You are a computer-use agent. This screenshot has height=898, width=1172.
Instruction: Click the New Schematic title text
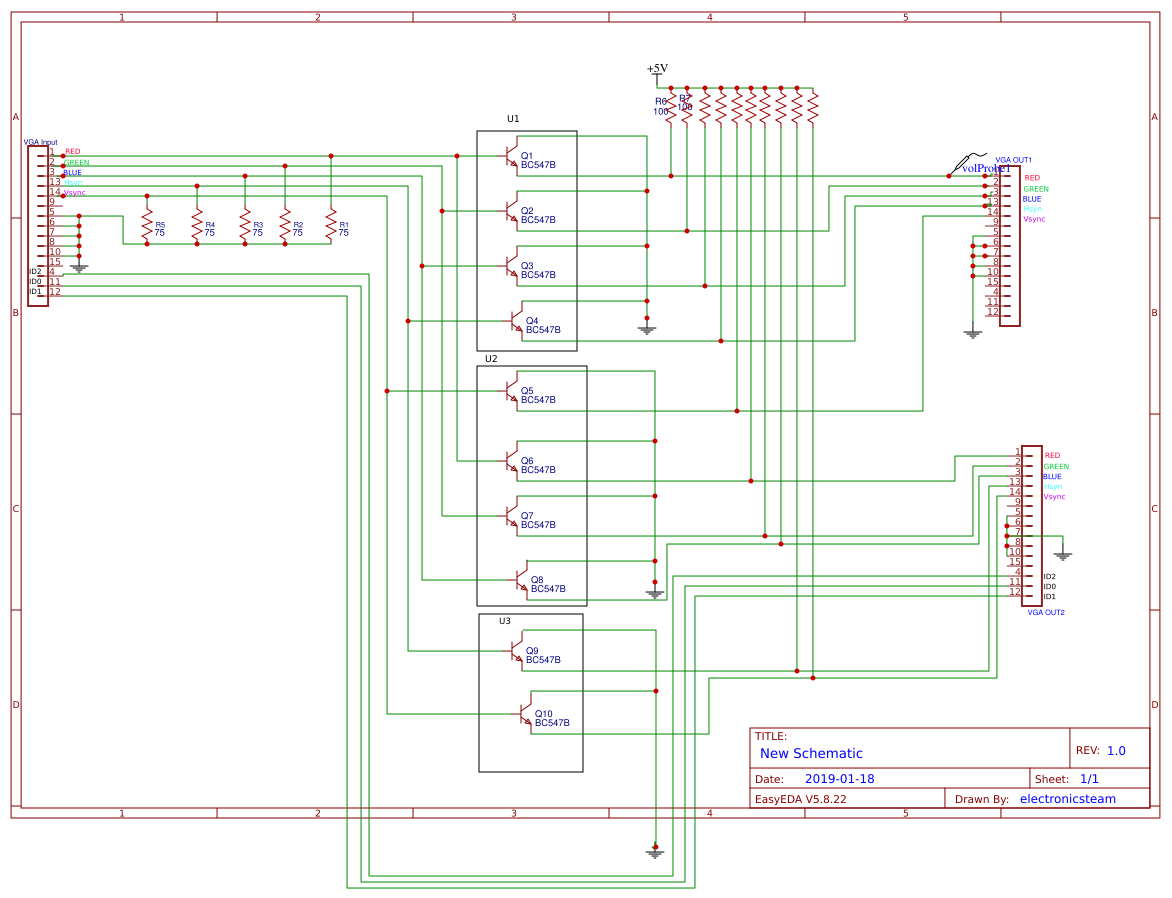point(809,753)
